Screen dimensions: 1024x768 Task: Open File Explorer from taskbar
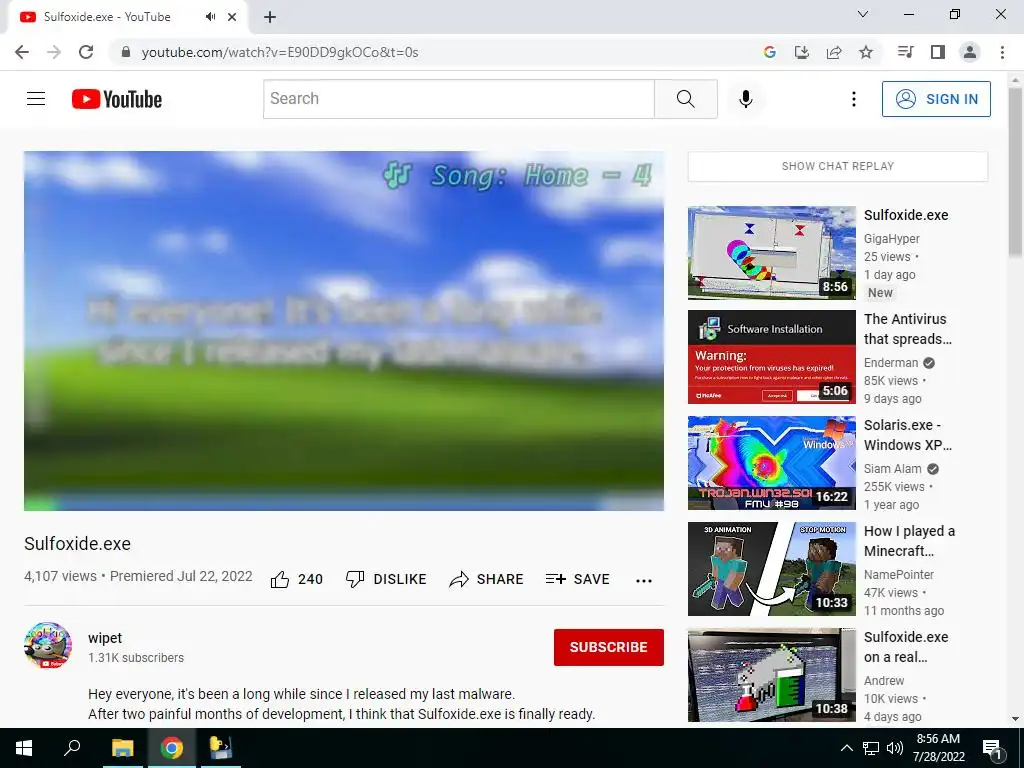(x=122, y=748)
